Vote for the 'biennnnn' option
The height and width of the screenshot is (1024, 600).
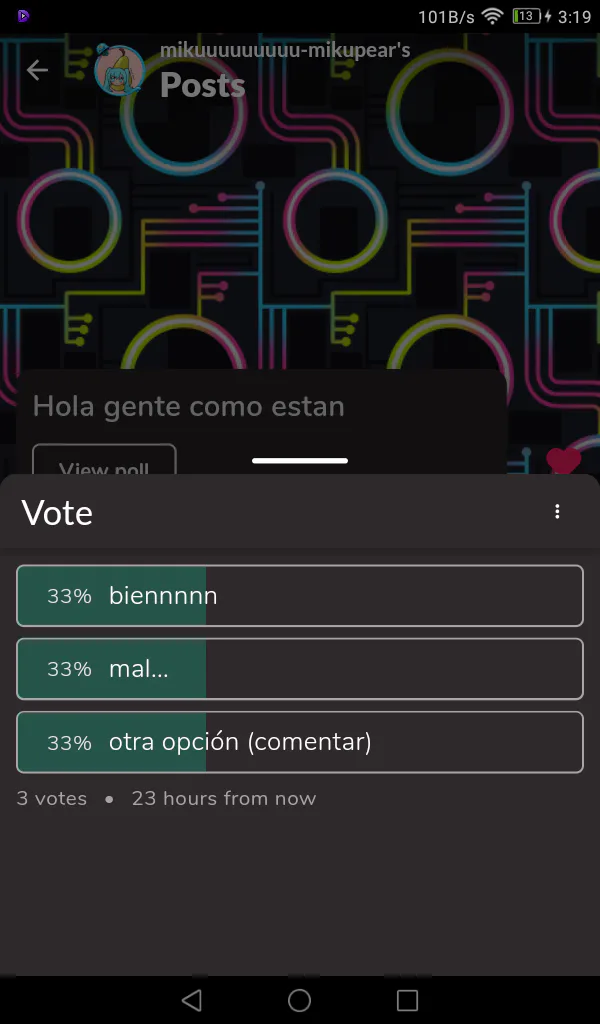coord(300,596)
